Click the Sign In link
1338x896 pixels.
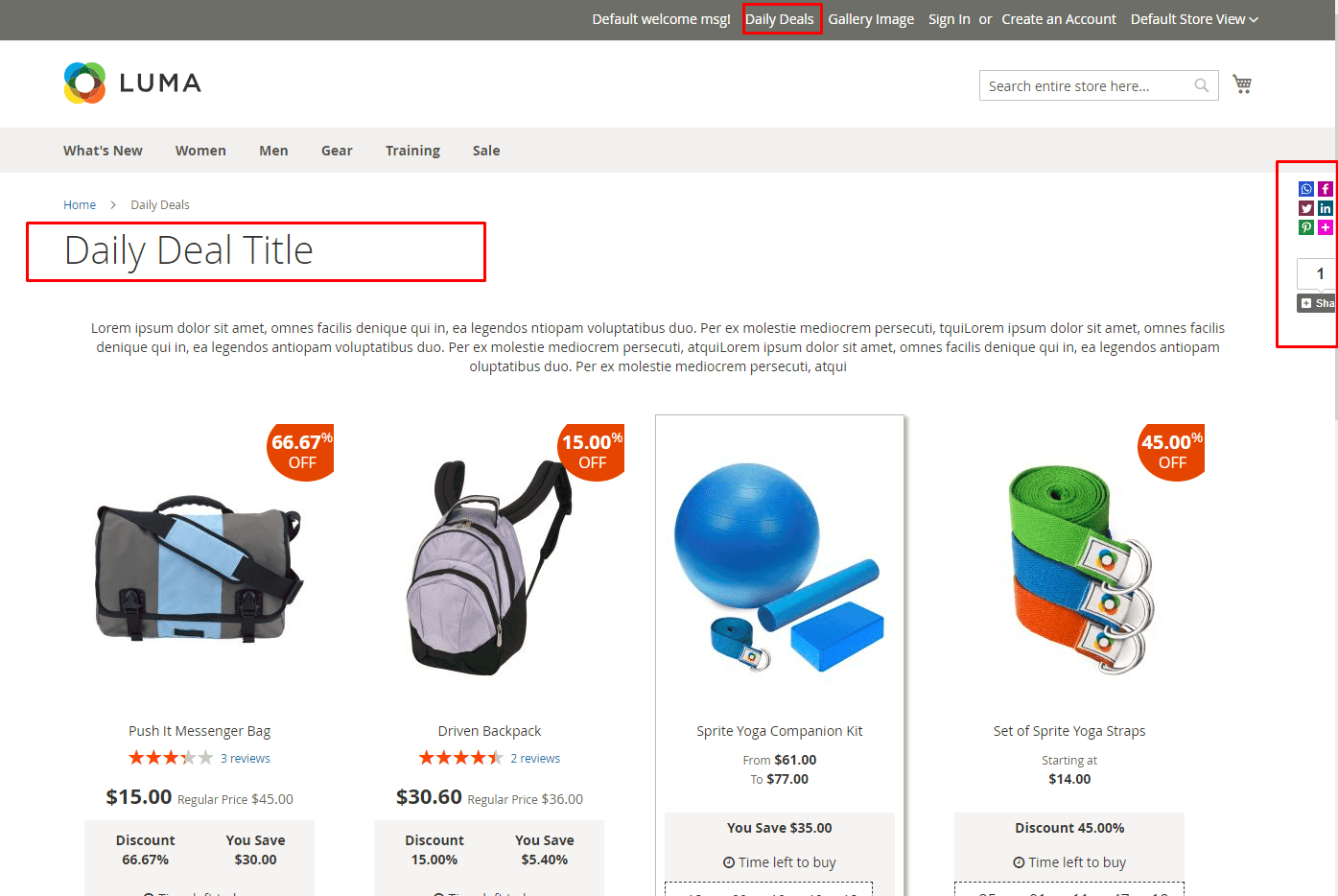coord(949,19)
